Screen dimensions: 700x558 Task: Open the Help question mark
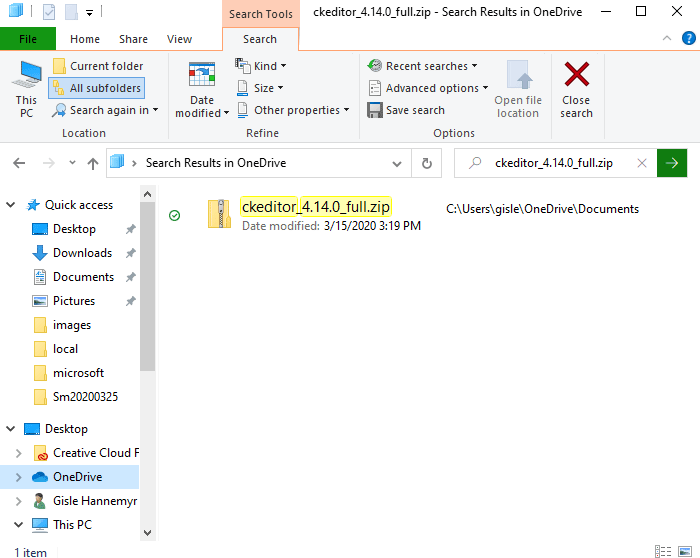688,38
